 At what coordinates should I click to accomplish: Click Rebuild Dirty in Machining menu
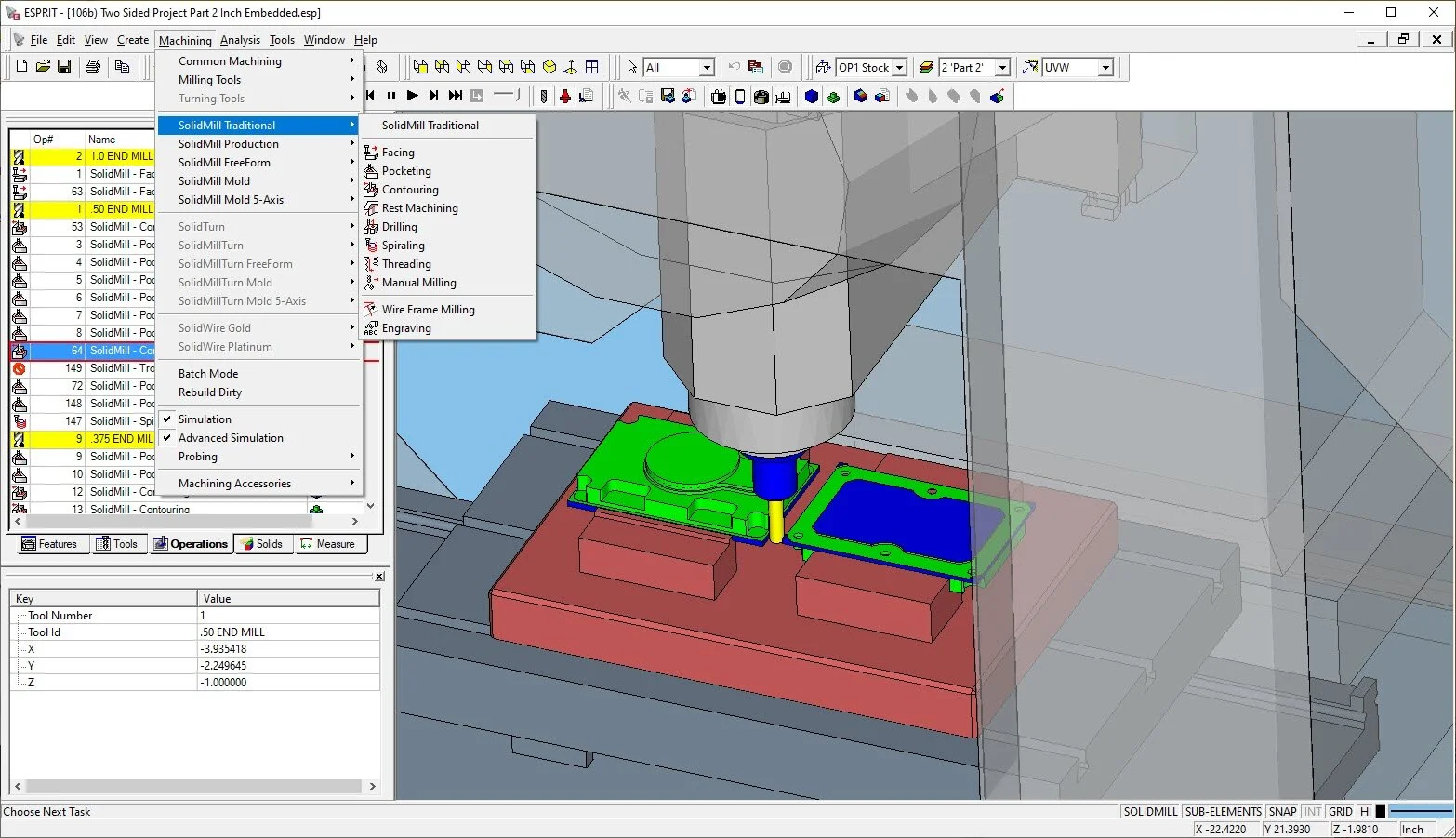pos(258,392)
